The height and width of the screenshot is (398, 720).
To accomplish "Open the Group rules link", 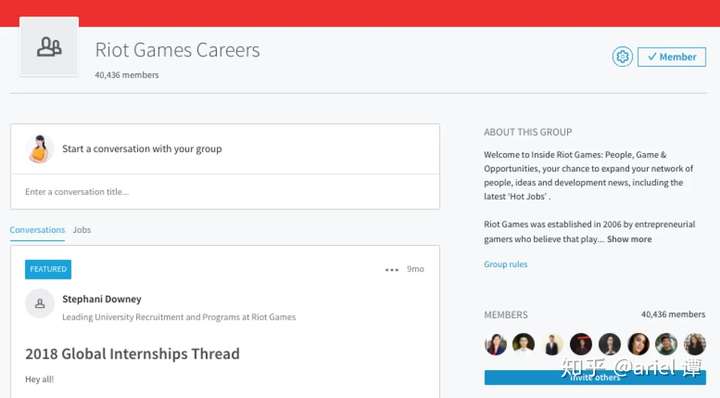I will point(506,264).
